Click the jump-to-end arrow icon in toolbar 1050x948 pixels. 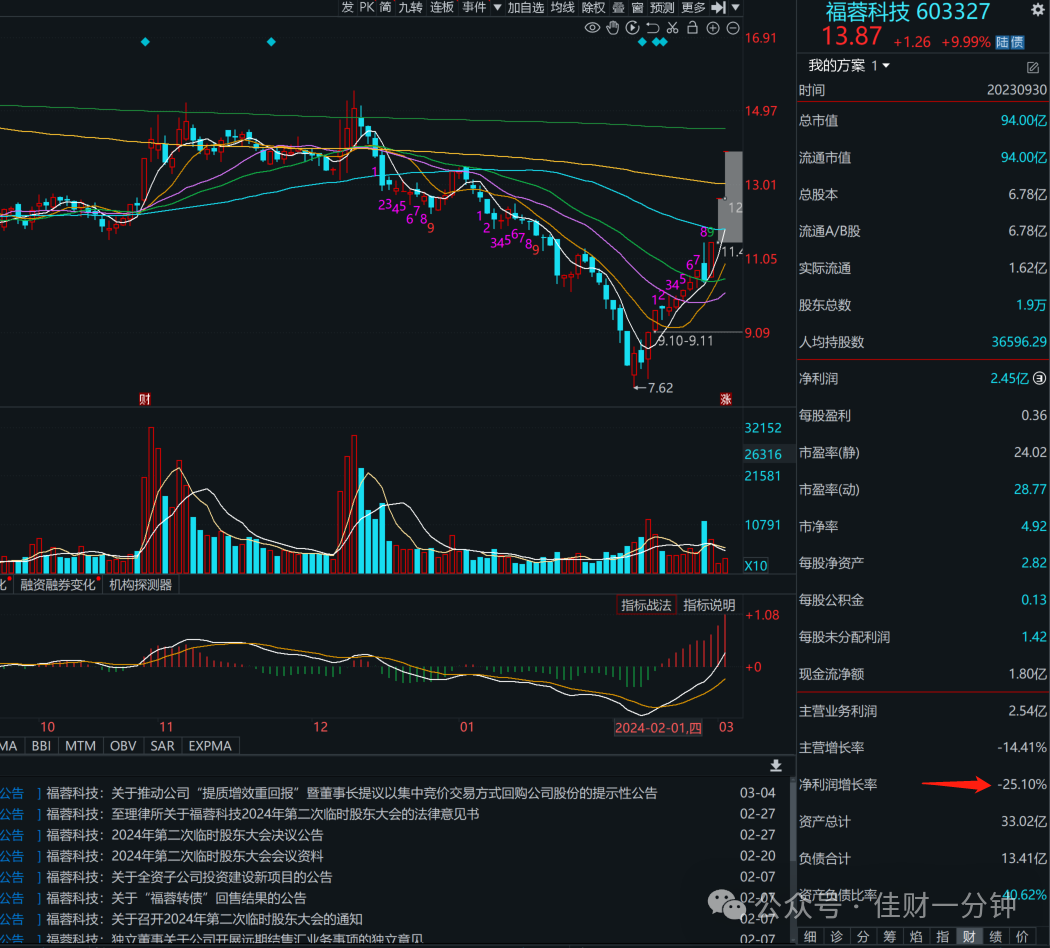click(x=719, y=7)
